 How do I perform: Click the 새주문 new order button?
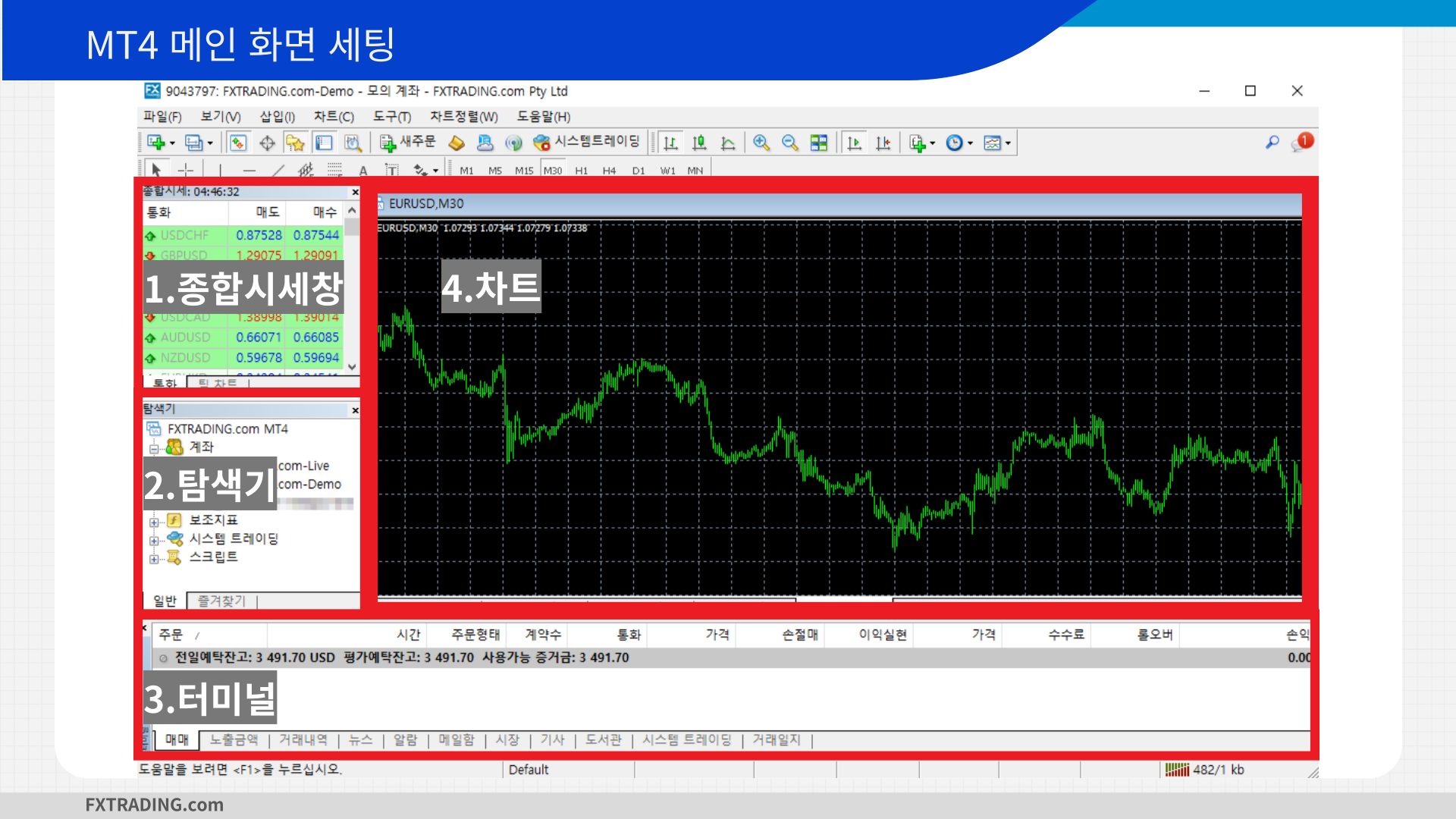pos(408,142)
